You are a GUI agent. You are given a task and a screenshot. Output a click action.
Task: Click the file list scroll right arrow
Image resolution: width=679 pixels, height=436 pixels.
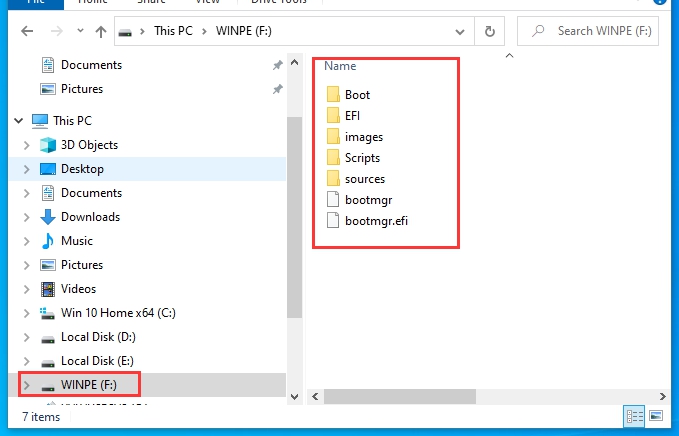[663, 397]
